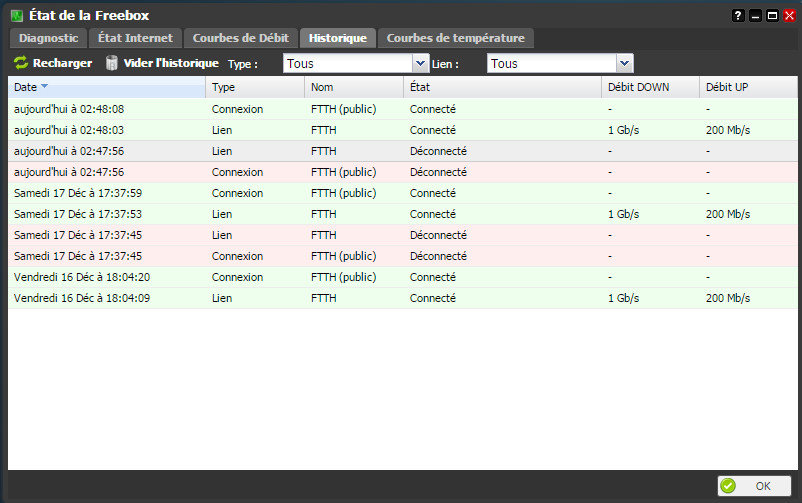Go to Courbes de température tab

(456, 38)
